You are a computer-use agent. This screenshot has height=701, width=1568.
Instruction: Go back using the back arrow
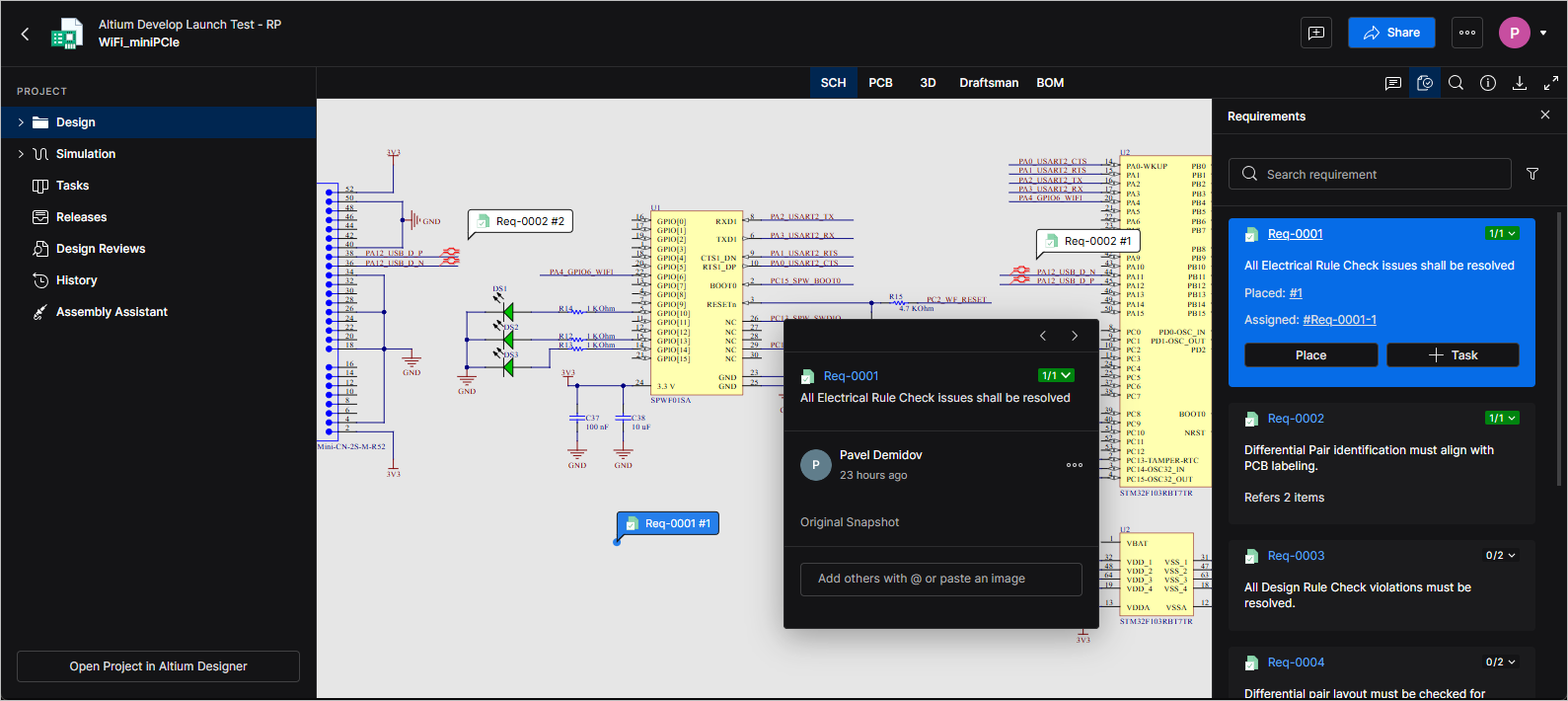pyautogui.click(x=26, y=34)
